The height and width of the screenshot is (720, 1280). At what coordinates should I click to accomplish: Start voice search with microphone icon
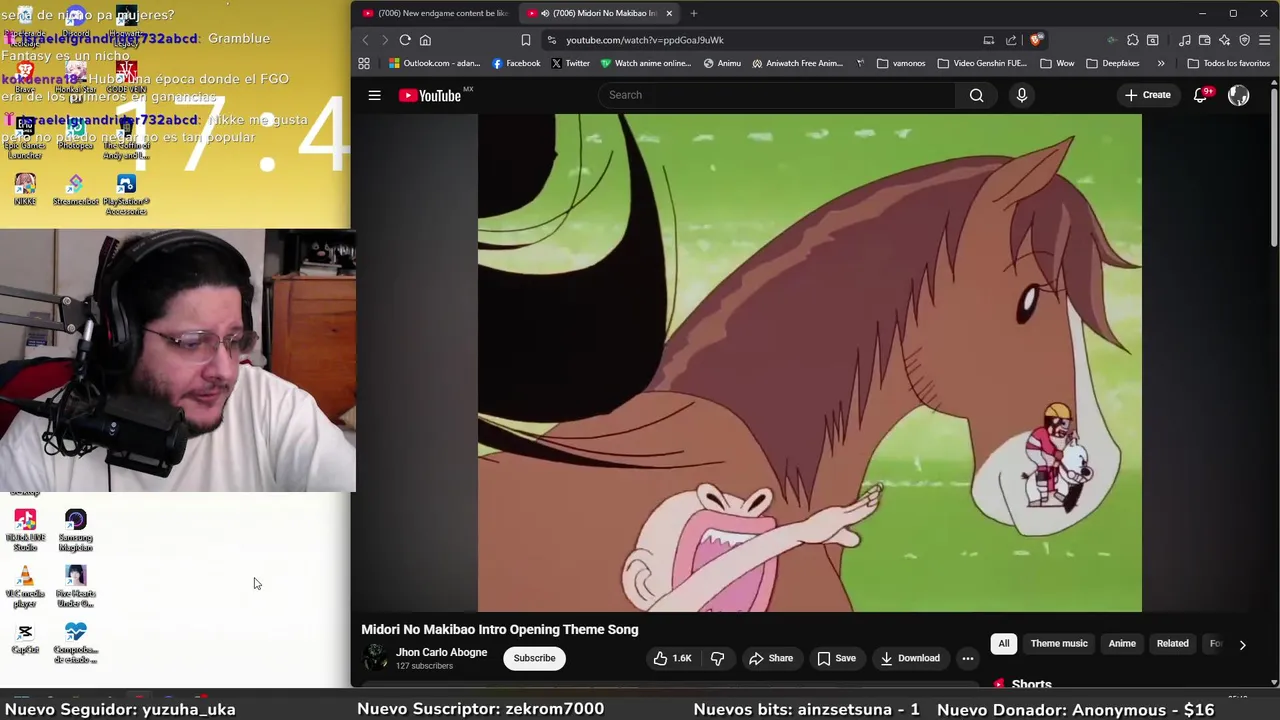(x=1021, y=95)
